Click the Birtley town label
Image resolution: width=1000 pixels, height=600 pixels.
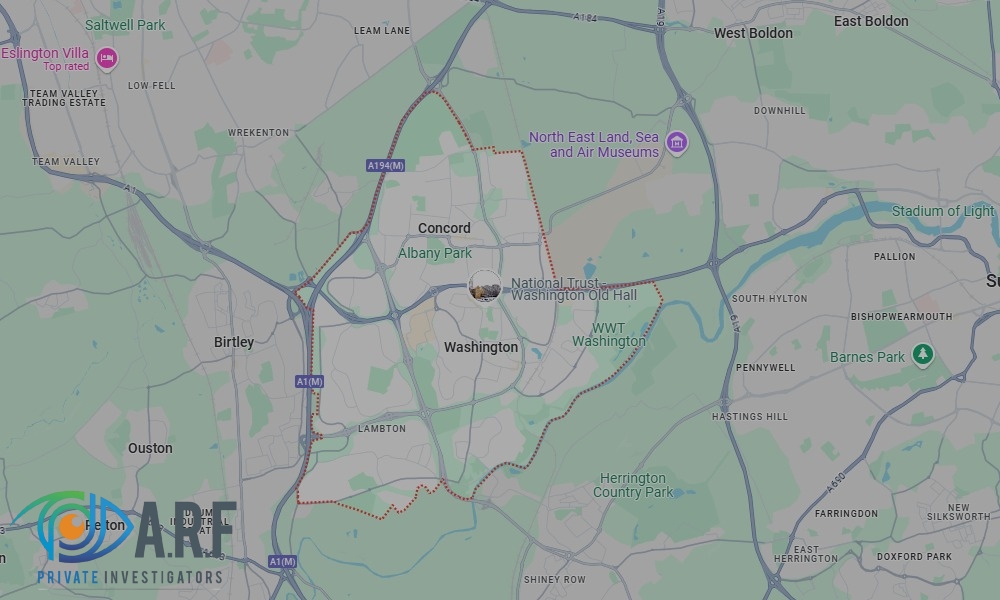(x=233, y=342)
